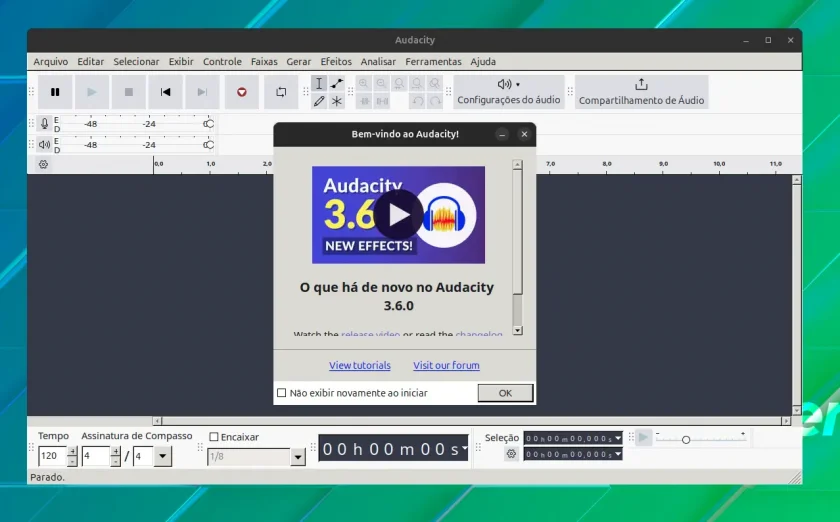The image size is (840, 522).
Task: Click the speaker playback meter icon
Action: pos(44,145)
